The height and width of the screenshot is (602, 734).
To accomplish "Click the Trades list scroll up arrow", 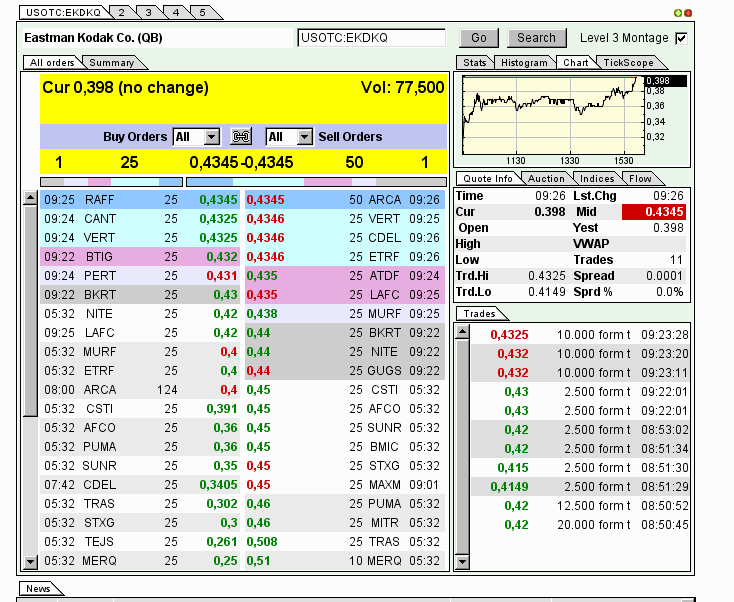I will click(x=462, y=332).
